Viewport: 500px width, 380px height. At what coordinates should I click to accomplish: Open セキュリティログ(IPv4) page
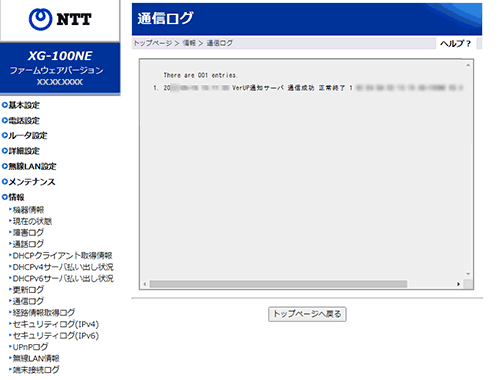(56, 324)
